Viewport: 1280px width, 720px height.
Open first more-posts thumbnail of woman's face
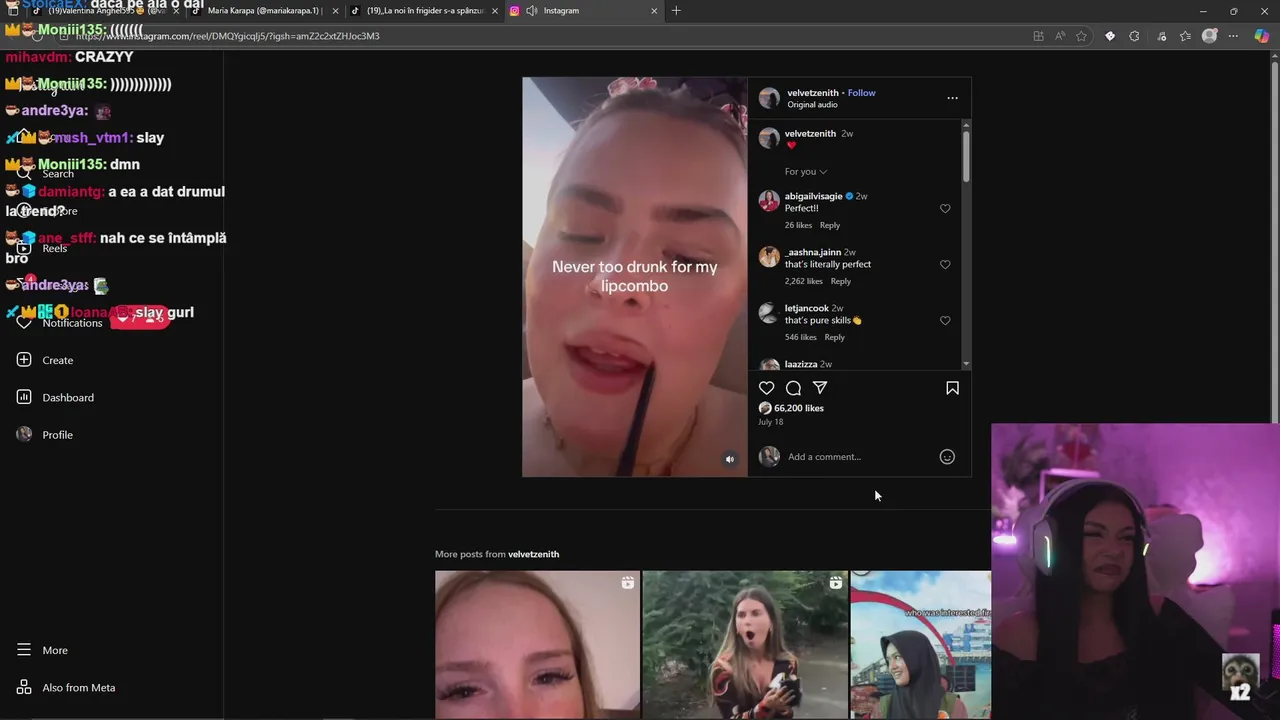[537, 645]
